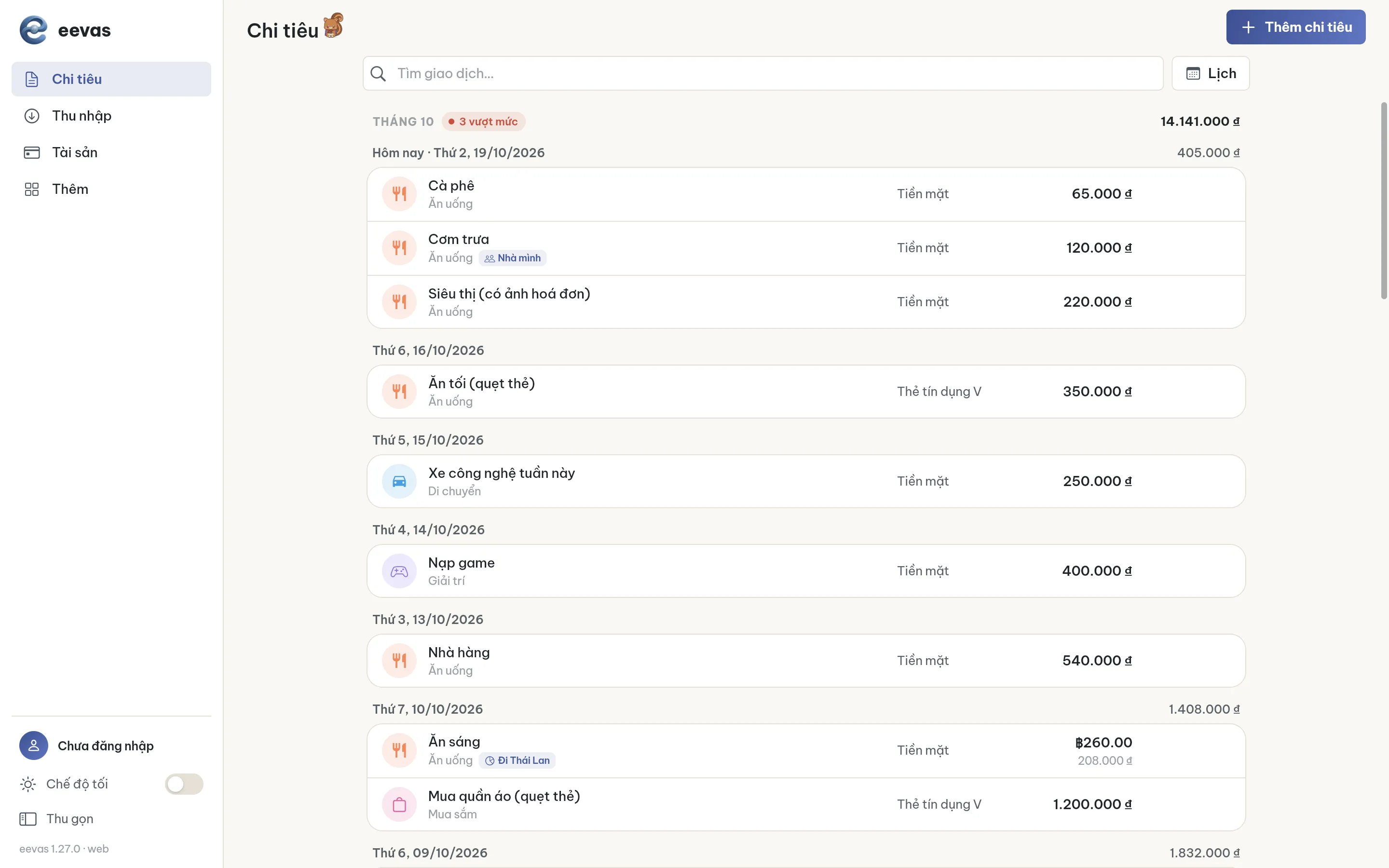Screen dimensions: 1389x868
Task: Click the user avatar icon
Action: tap(34, 746)
